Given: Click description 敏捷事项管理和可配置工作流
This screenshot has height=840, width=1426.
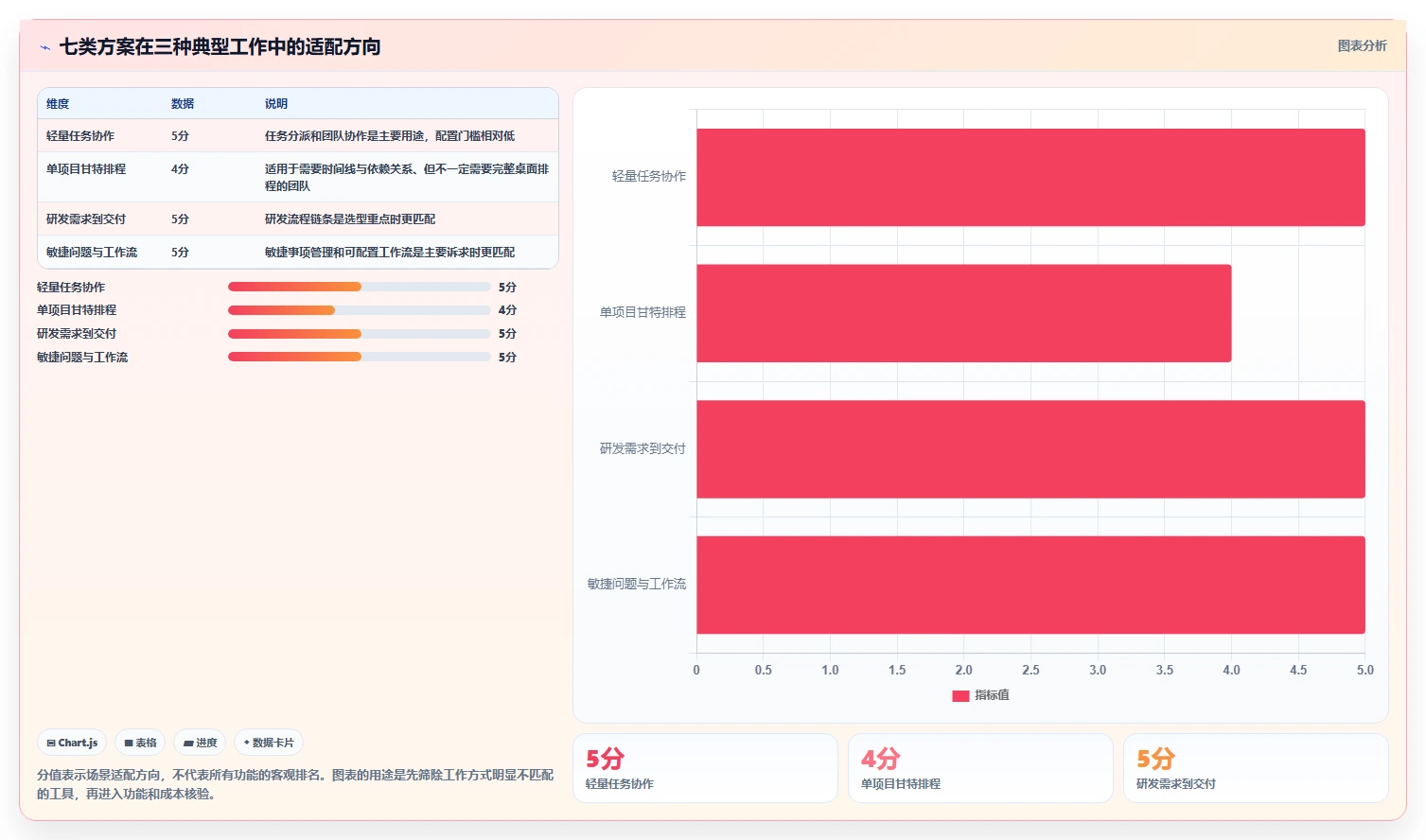Looking at the screenshot, I should [x=390, y=253].
